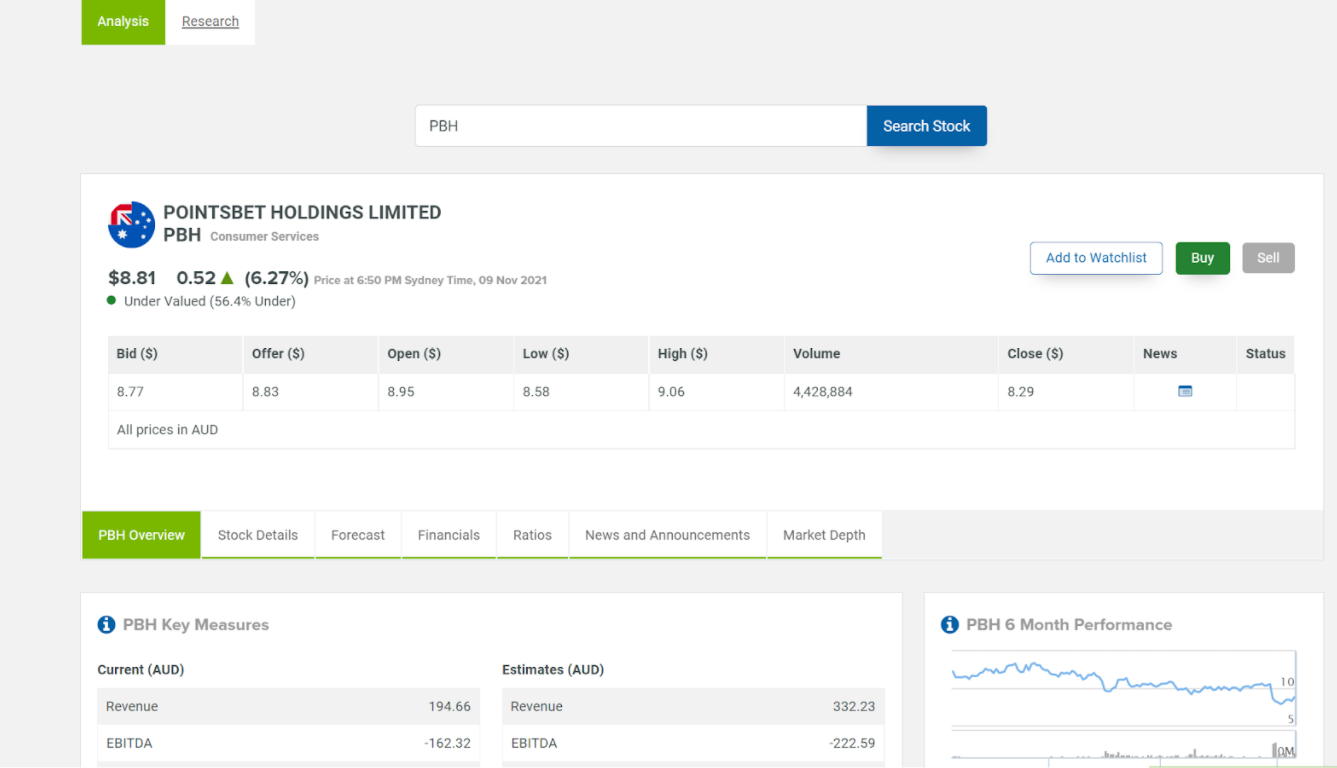The height and width of the screenshot is (768, 1337).
Task: Click the estimated Revenue value 332.23
Action: (x=854, y=707)
